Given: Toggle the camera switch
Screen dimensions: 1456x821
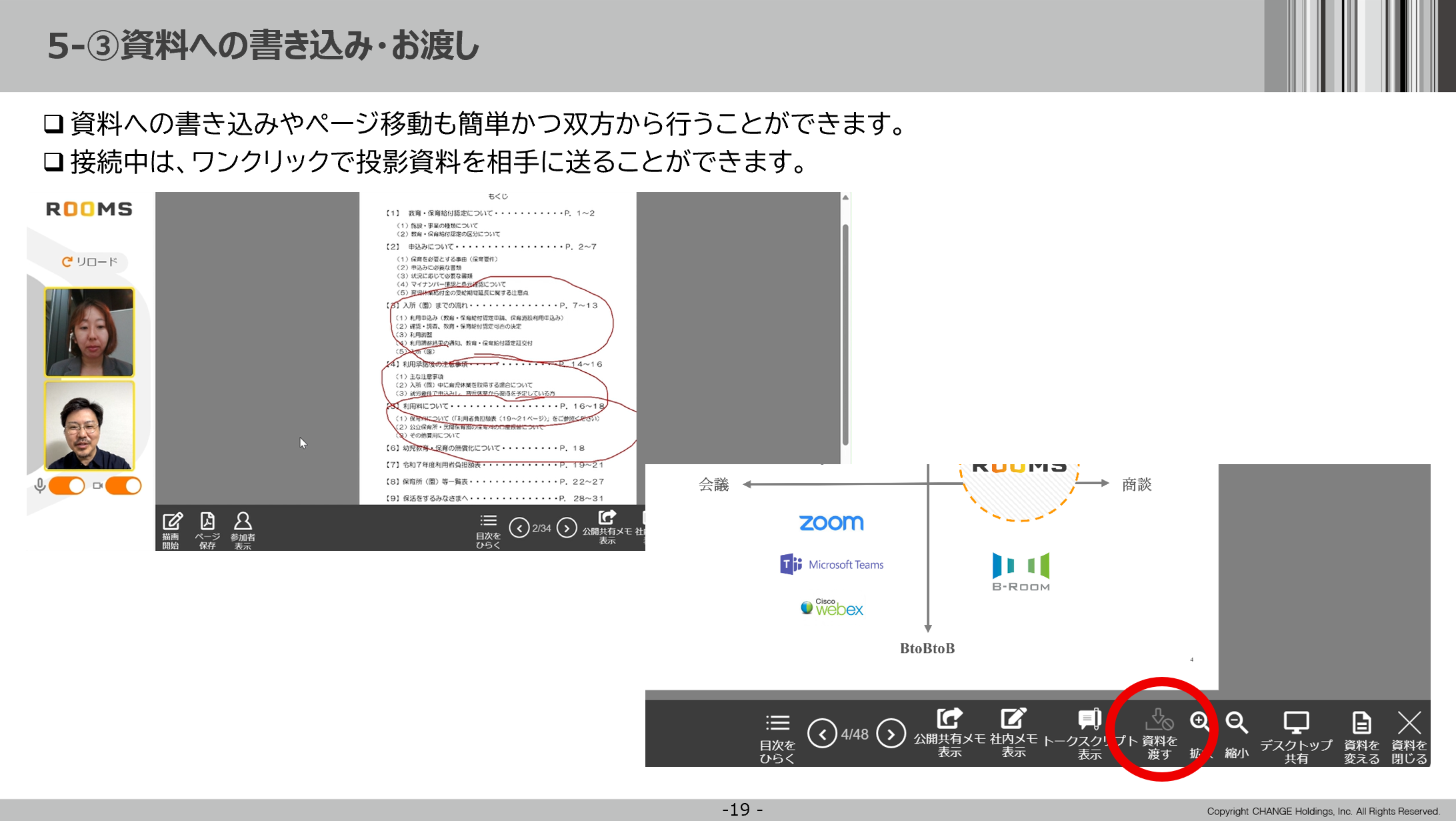Looking at the screenshot, I should [x=123, y=486].
